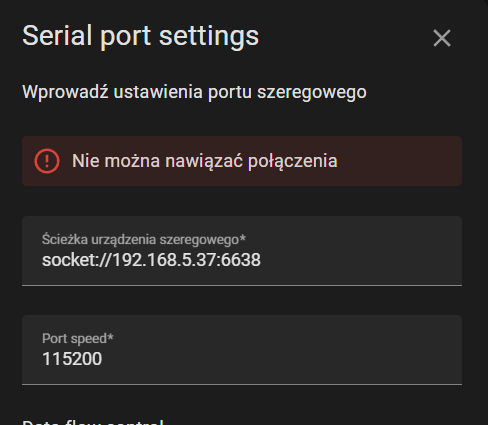Click the partially visible Data flow control label
Viewport: 488px width, 425px height.
click(x=93, y=422)
